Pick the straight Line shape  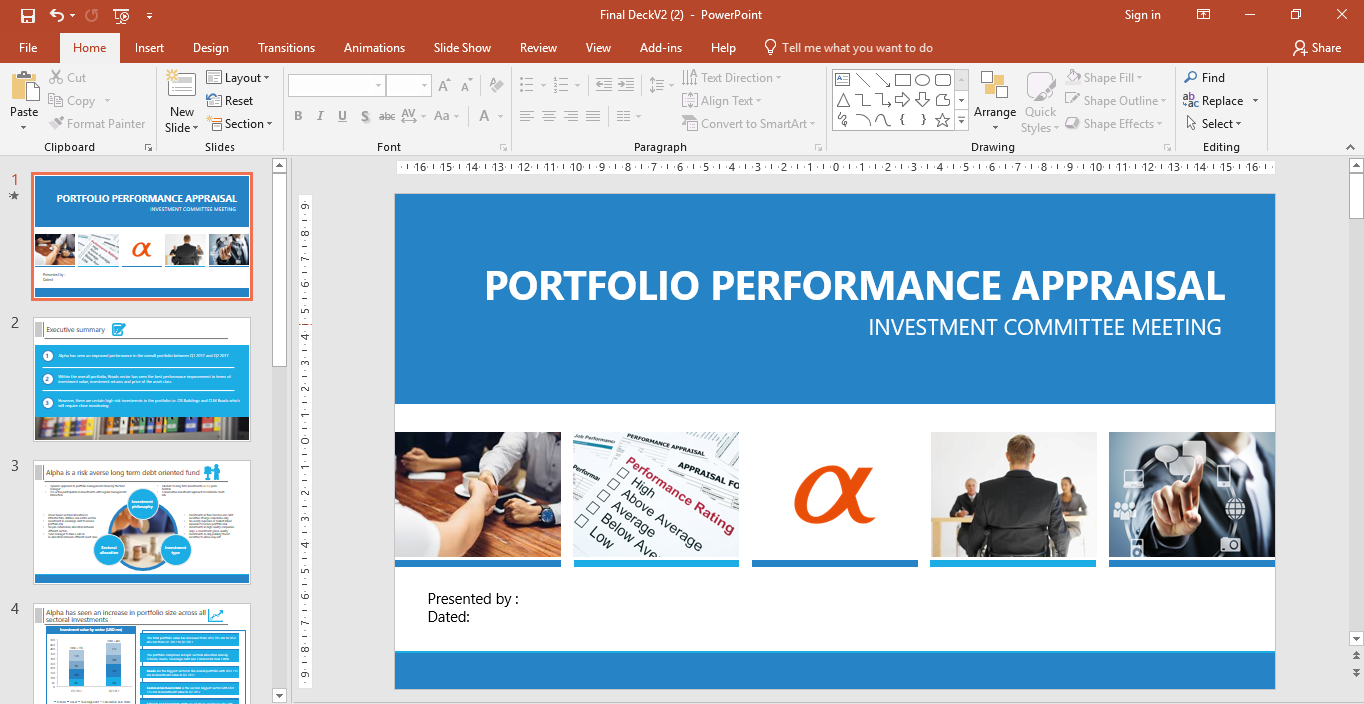(x=863, y=79)
